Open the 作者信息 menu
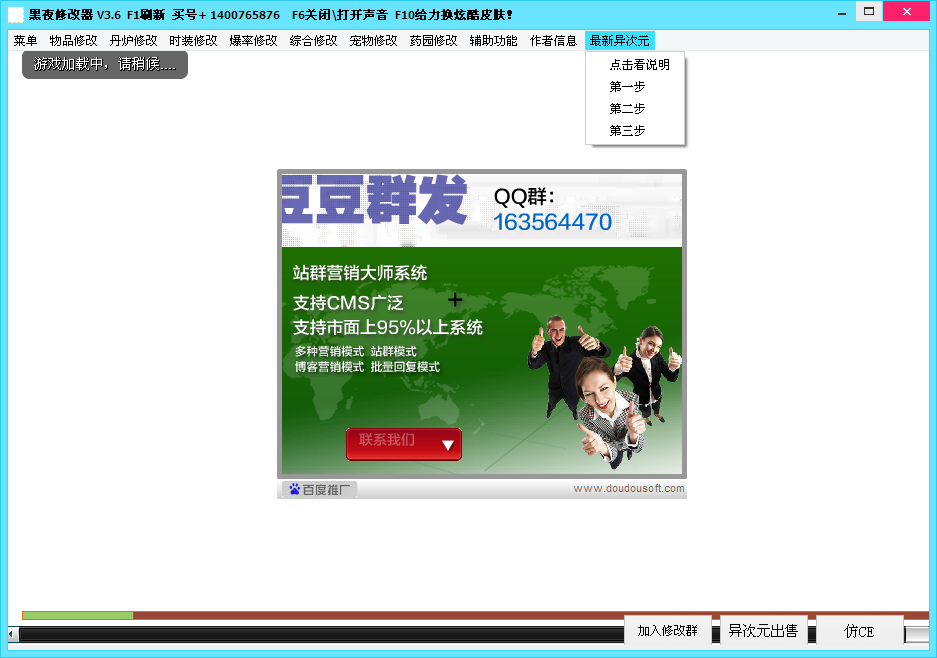The width and height of the screenshot is (937, 658). [553, 41]
